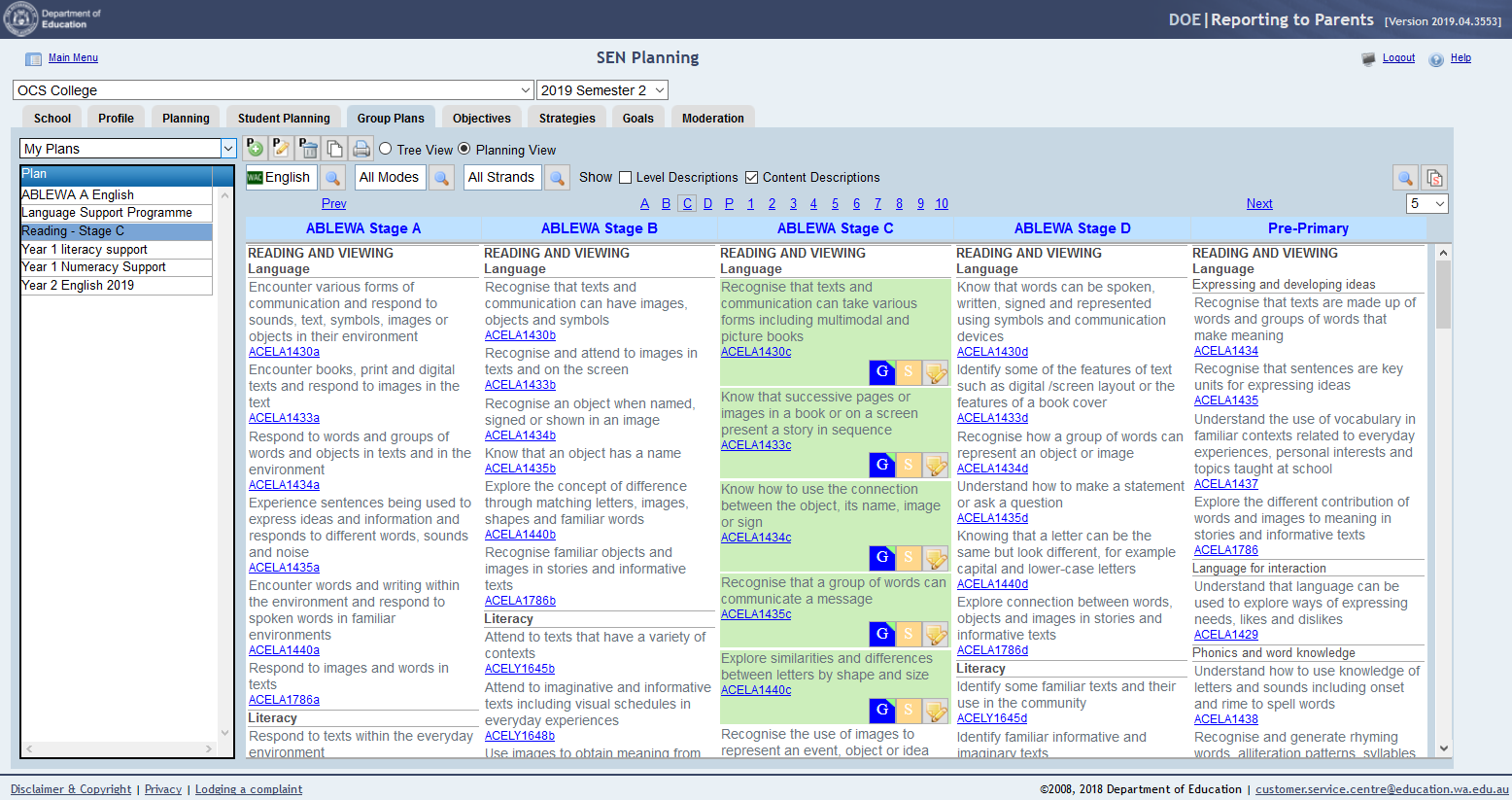Click the Logout link

pos(1398,58)
